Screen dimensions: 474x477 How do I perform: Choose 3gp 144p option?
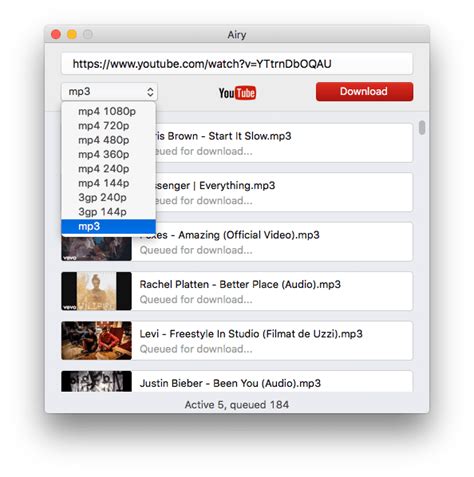(108, 212)
